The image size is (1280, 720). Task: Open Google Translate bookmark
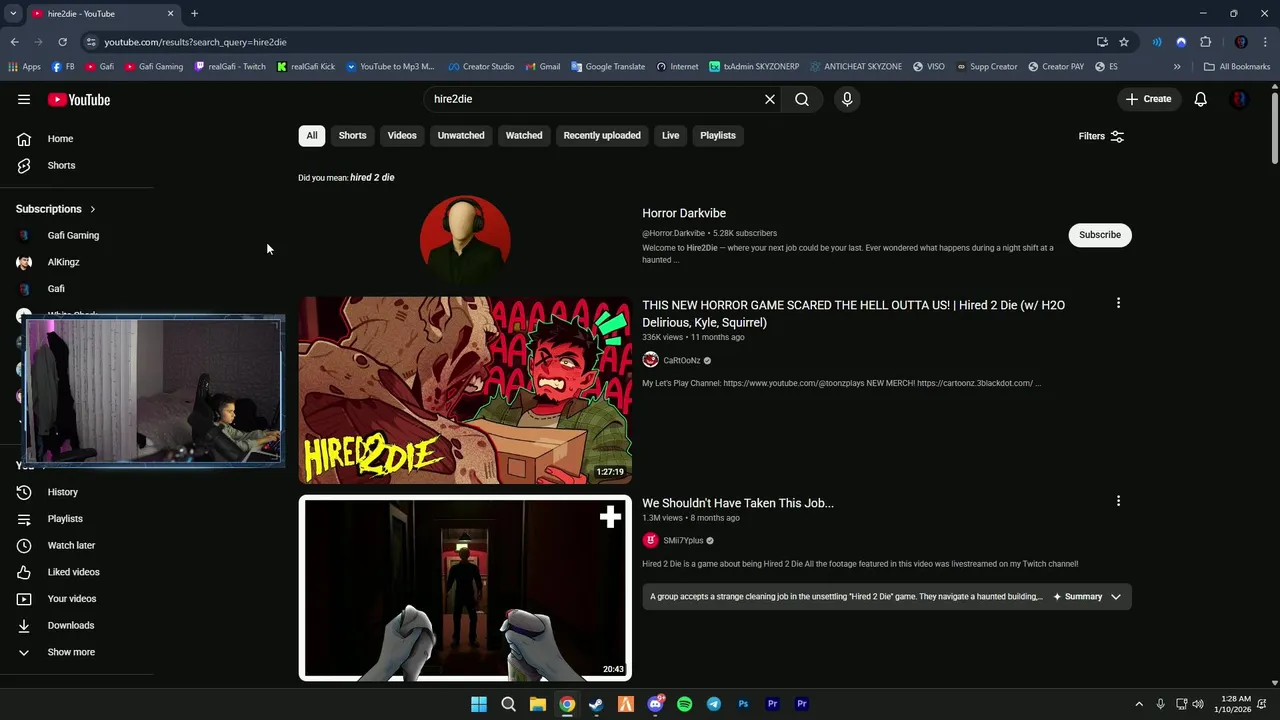tap(608, 67)
